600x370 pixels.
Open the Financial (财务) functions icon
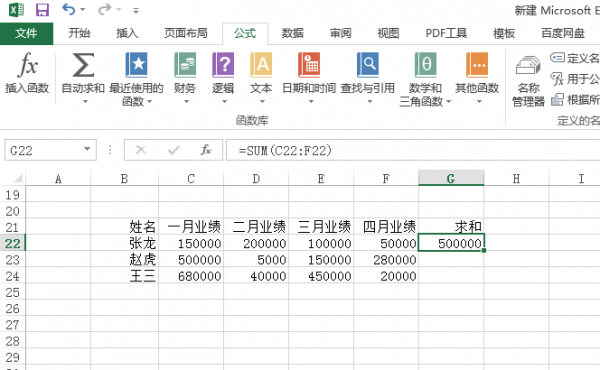[x=185, y=65]
